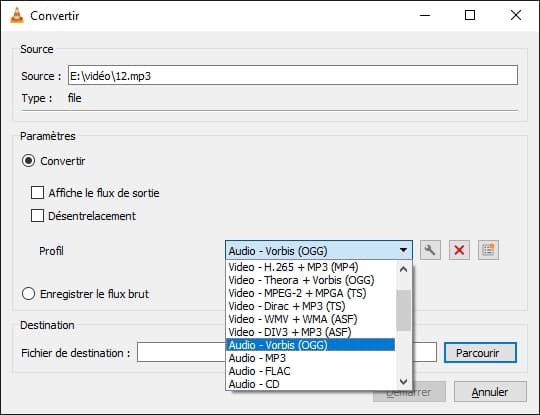Focus the Source path field
The height and width of the screenshot is (415, 540).
293,75
